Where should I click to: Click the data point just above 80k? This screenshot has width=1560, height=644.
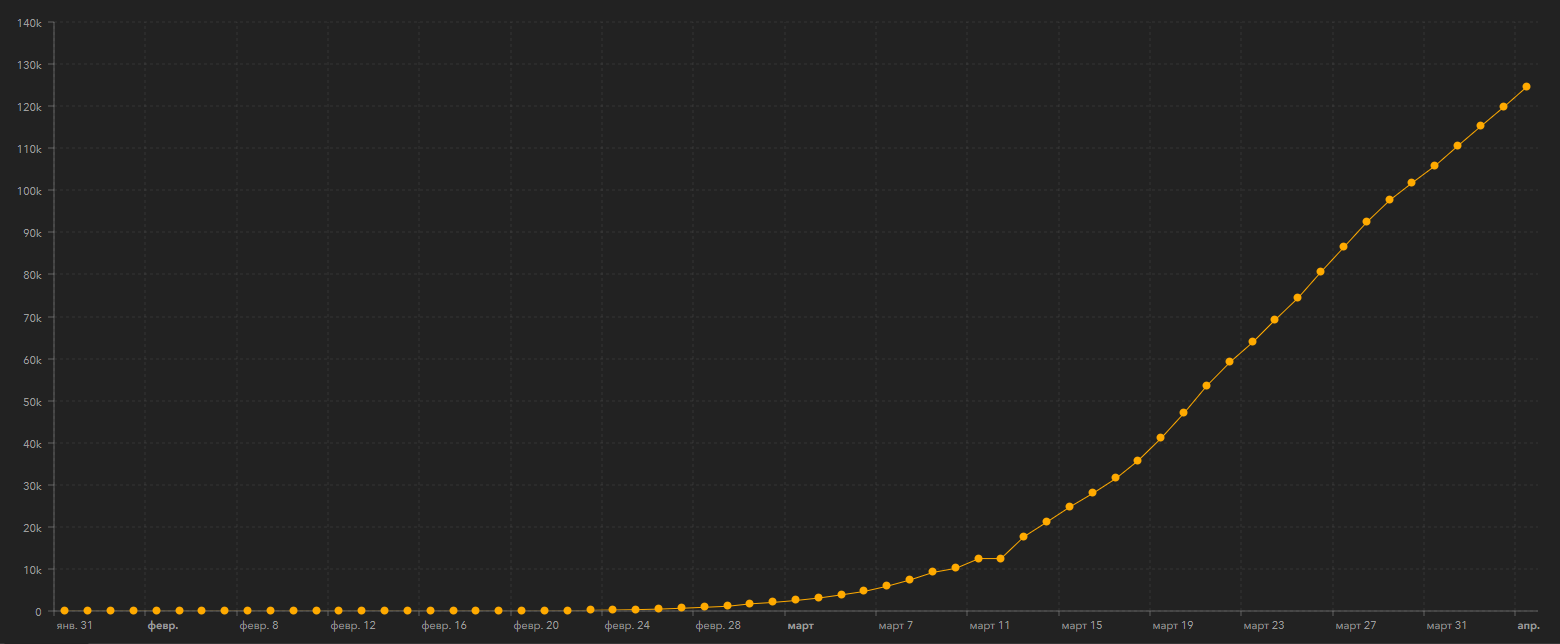coord(1320,272)
